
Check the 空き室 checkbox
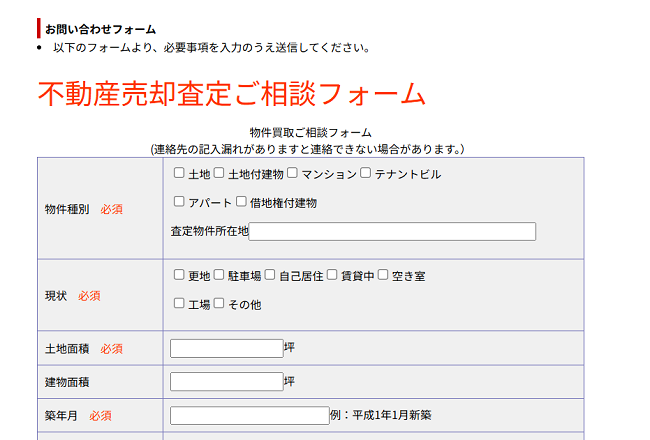click(383, 275)
